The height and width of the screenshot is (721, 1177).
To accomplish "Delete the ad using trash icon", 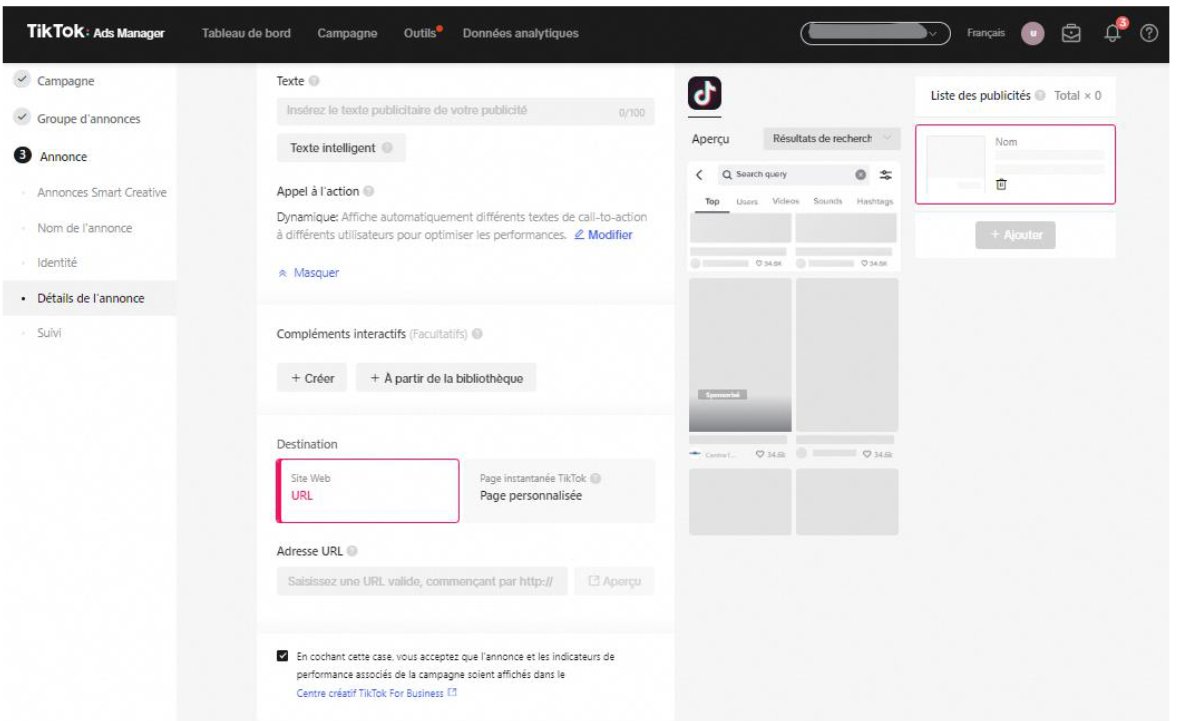I will [x=1001, y=184].
